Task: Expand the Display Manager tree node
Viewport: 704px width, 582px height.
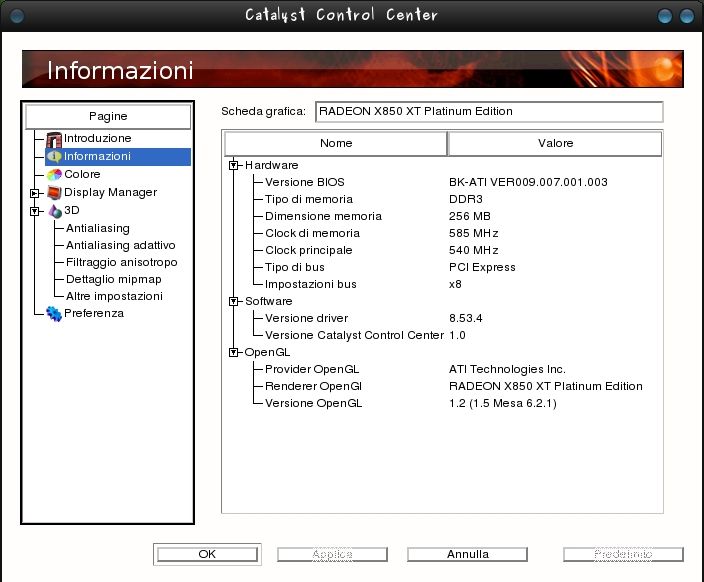Action: click(x=35, y=193)
